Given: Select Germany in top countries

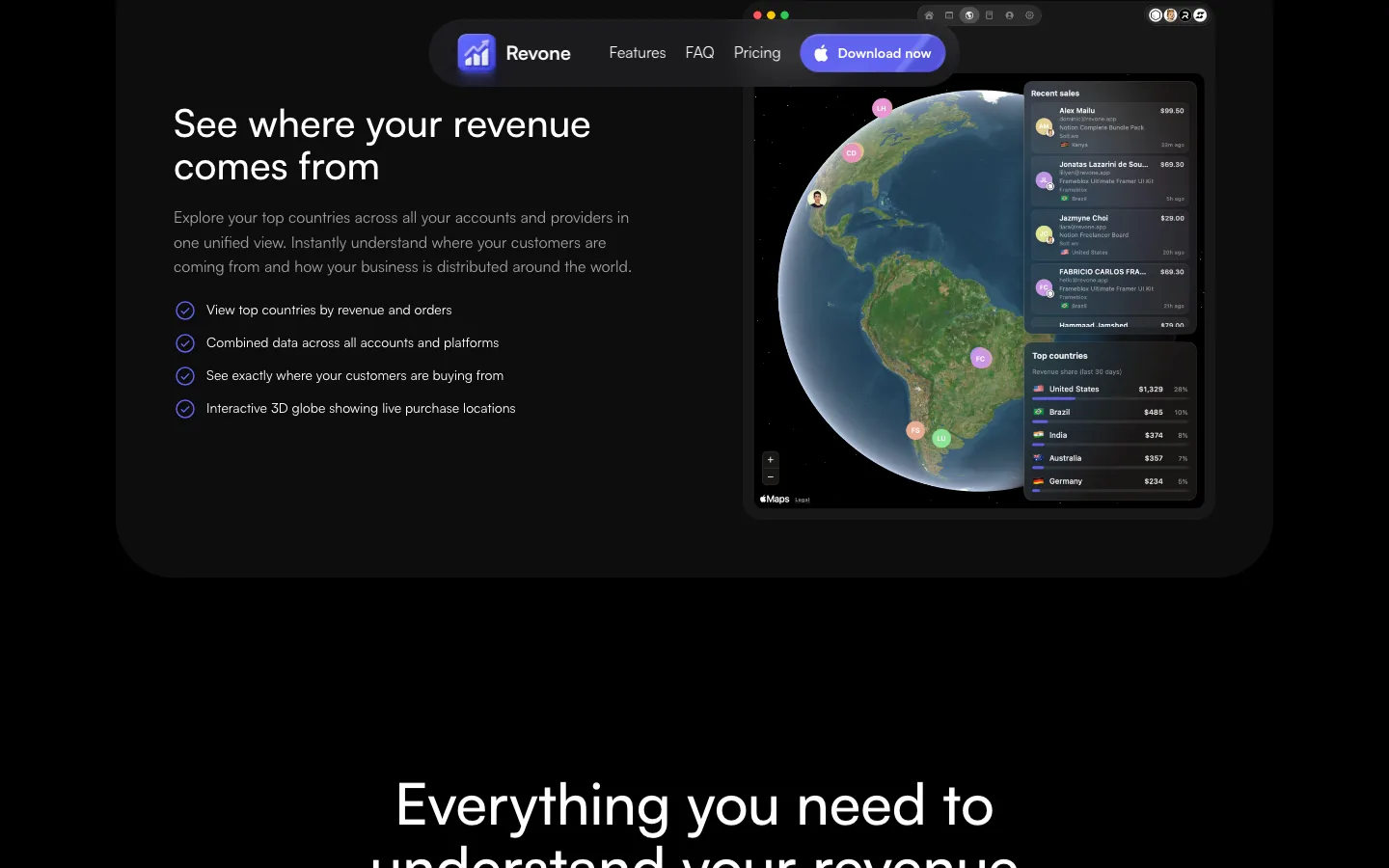Looking at the screenshot, I should (x=1110, y=483).
